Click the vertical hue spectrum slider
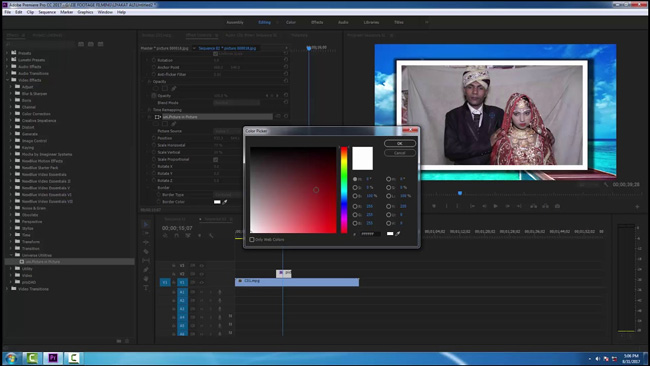The image size is (650, 366). 344,190
